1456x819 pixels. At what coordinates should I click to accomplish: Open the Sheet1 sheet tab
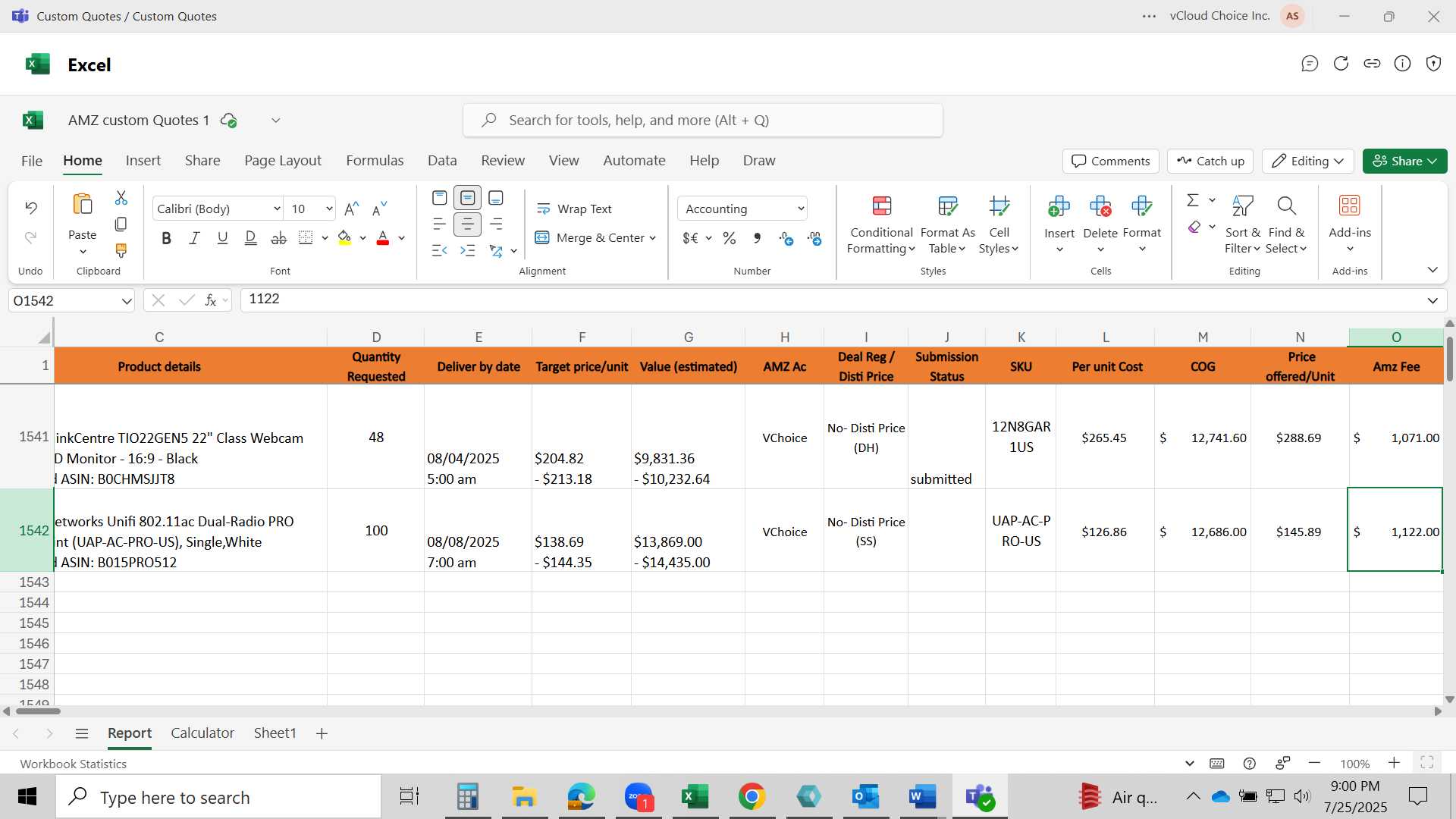pos(275,733)
